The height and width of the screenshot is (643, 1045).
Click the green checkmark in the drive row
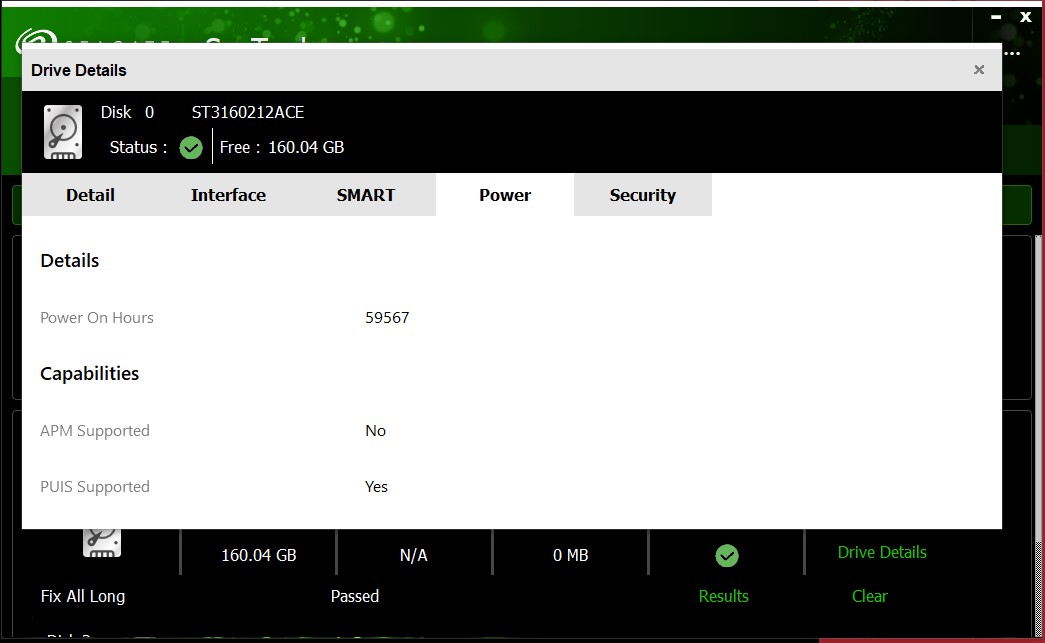tap(727, 555)
